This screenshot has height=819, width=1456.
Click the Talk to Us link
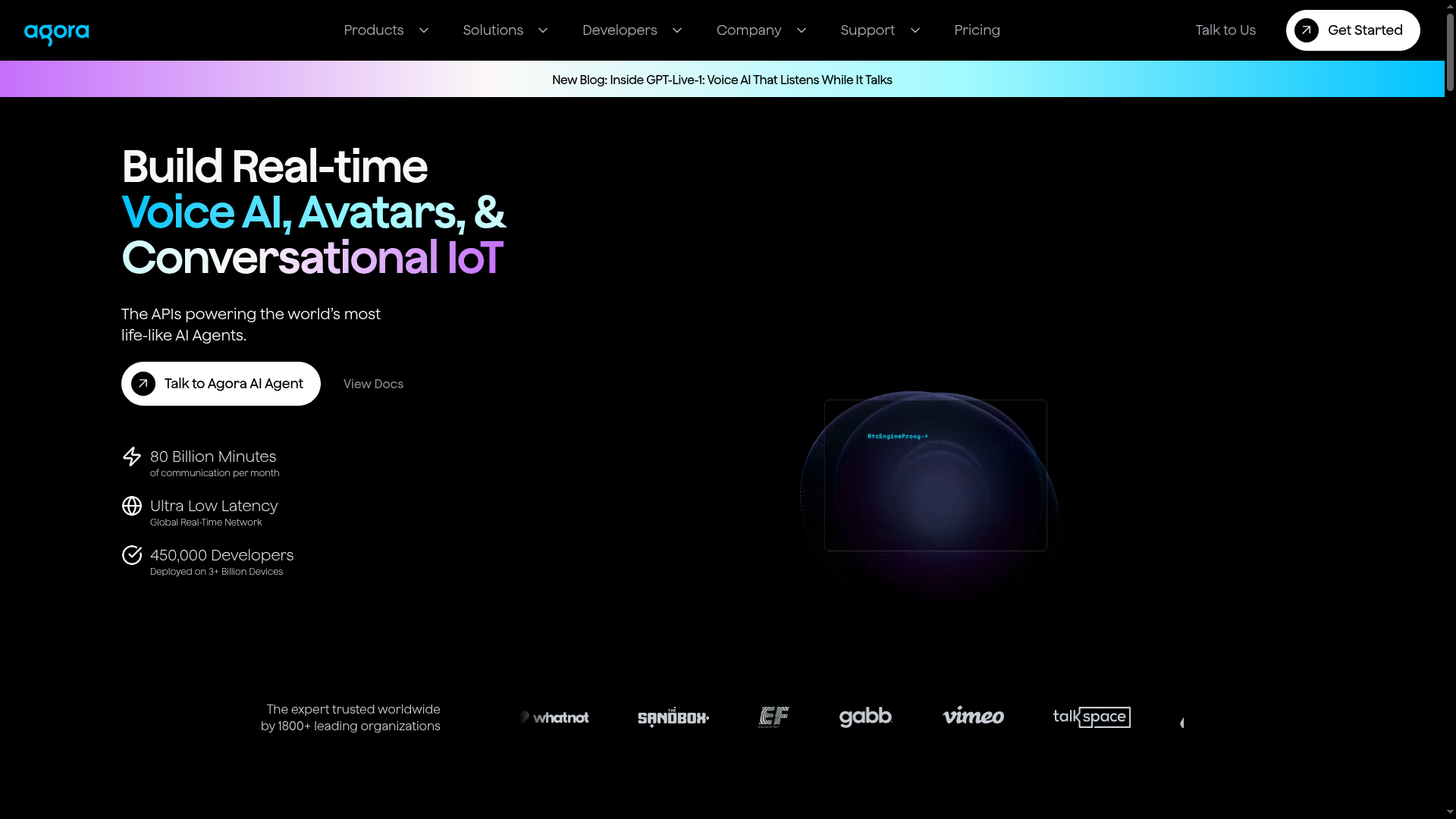point(1225,30)
